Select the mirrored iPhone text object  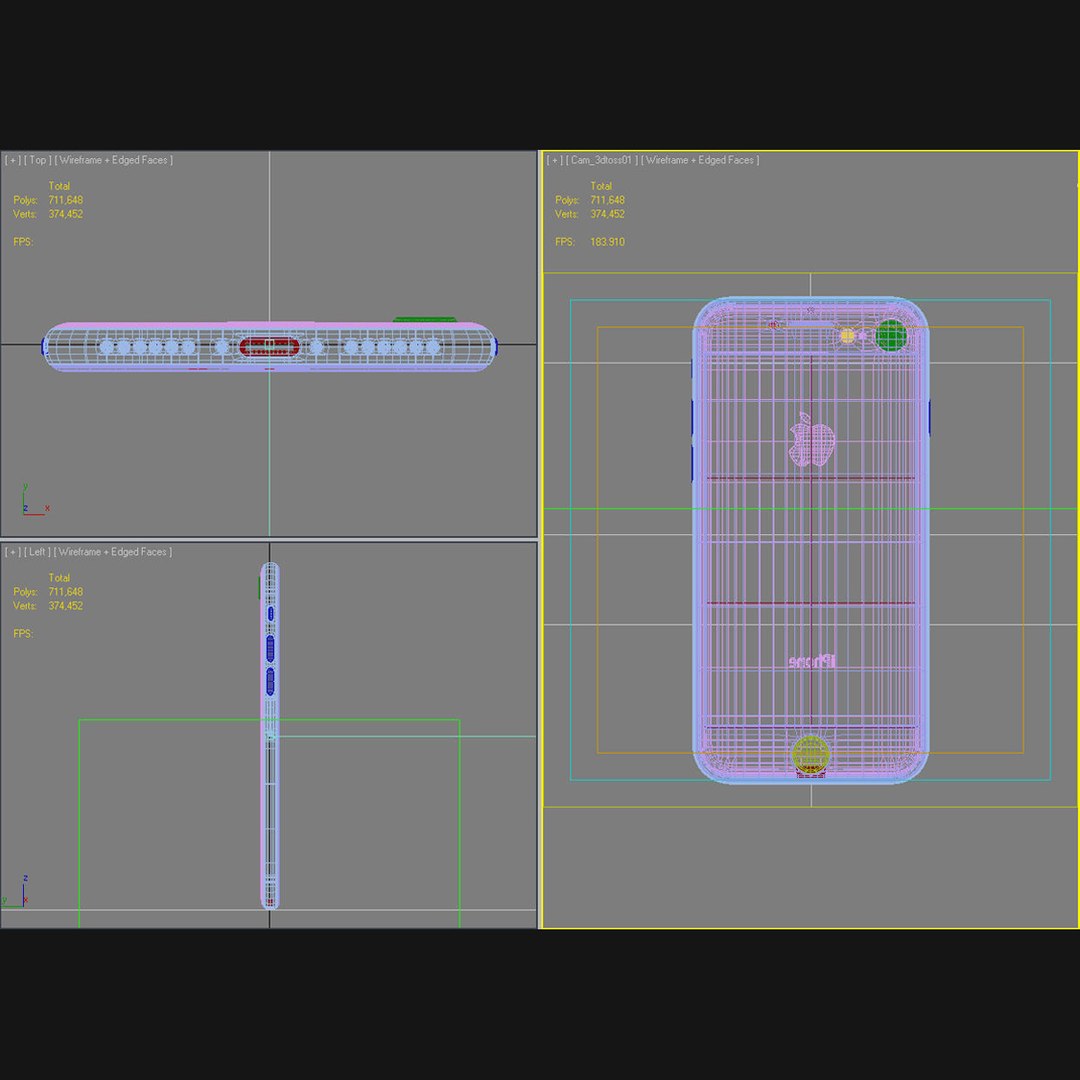pos(813,661)
